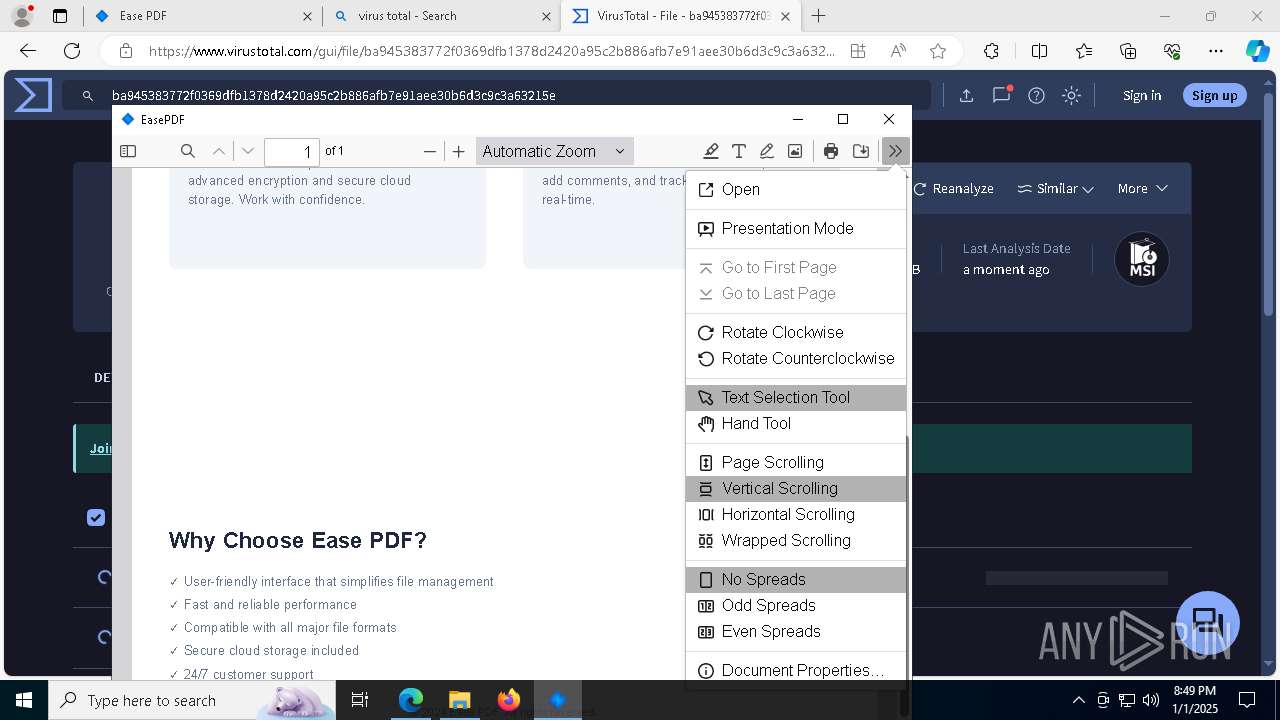Collapse the secondary tools chevron menu
1280x720 pixels.
tap(895, 151)
